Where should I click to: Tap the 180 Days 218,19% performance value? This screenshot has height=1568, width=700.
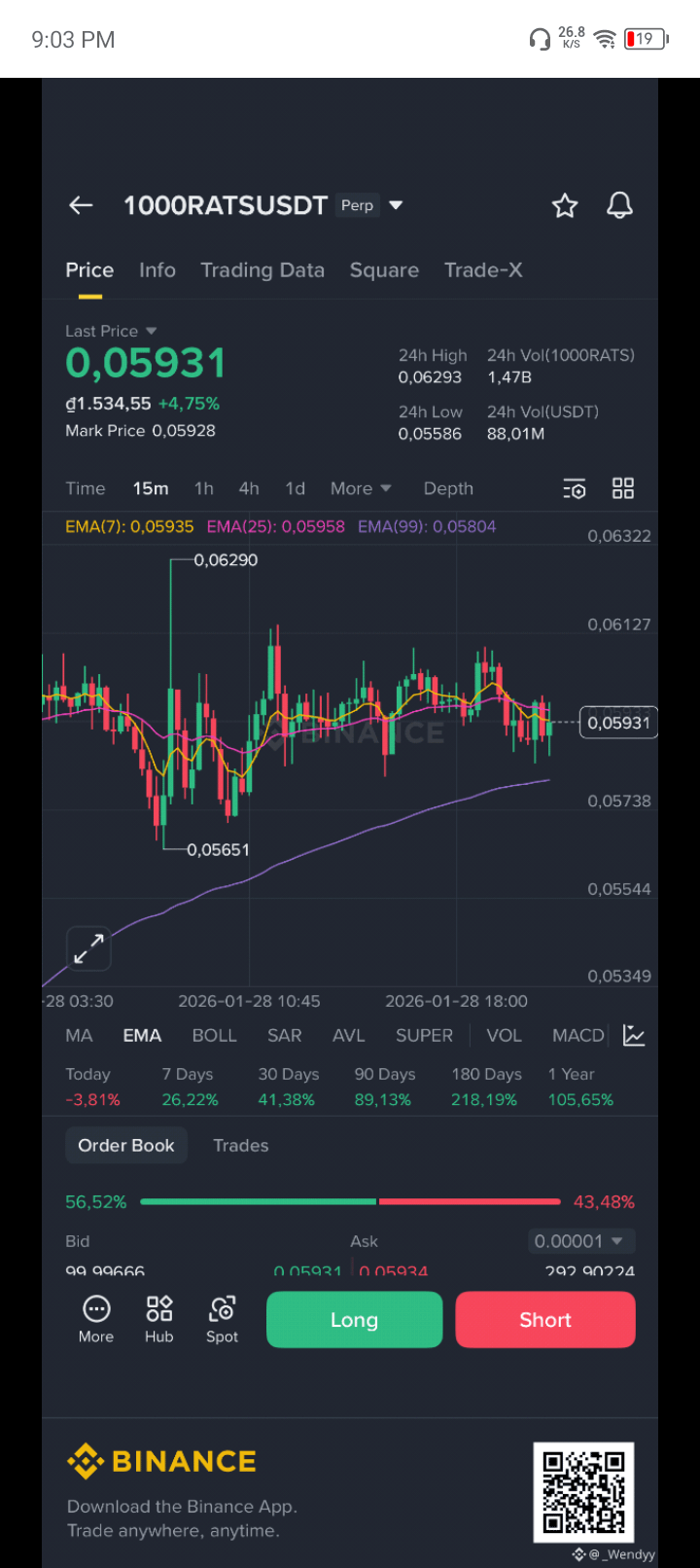[x=484, y=1100]
